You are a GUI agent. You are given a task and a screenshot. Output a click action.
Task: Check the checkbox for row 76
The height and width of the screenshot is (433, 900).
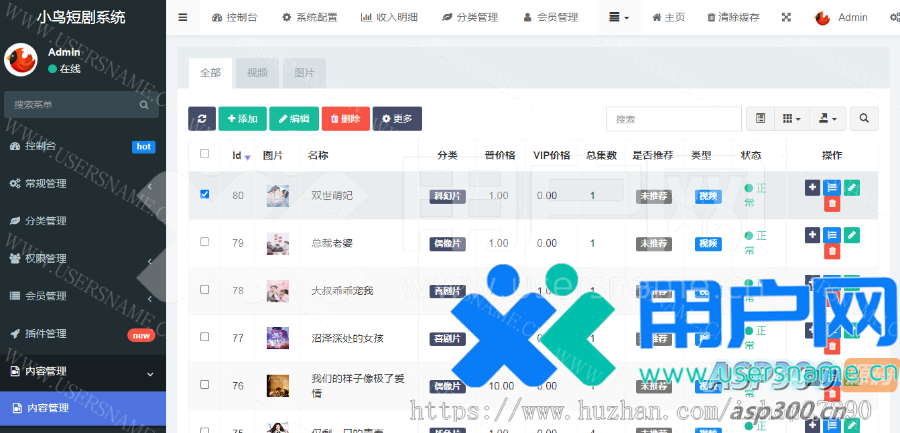click(x=204, y=385)
